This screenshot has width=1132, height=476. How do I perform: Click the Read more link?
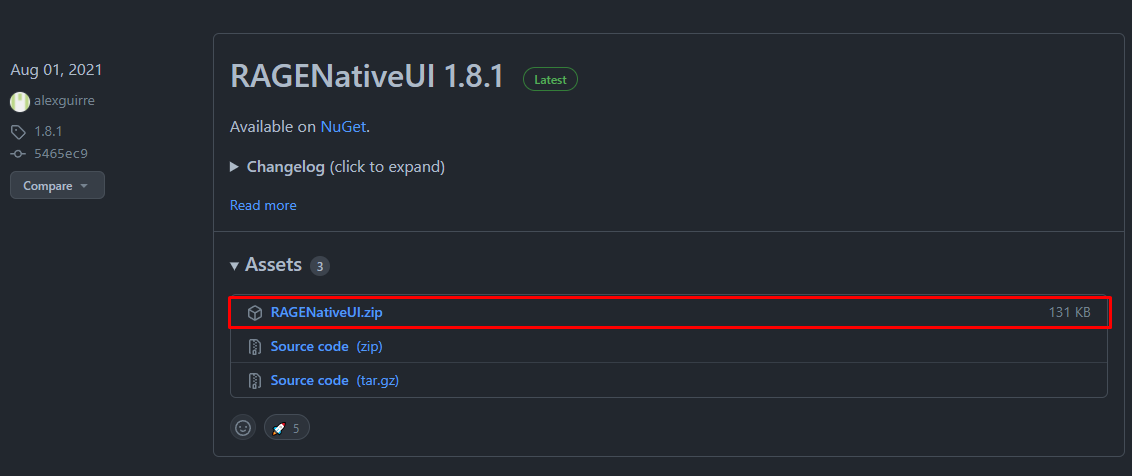(263, 205)
